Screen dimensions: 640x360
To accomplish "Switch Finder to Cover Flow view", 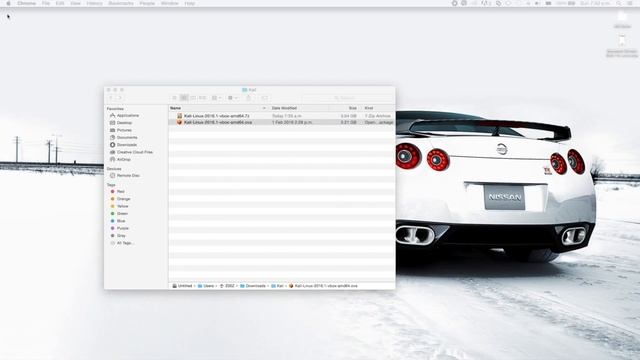I will 202,98.
